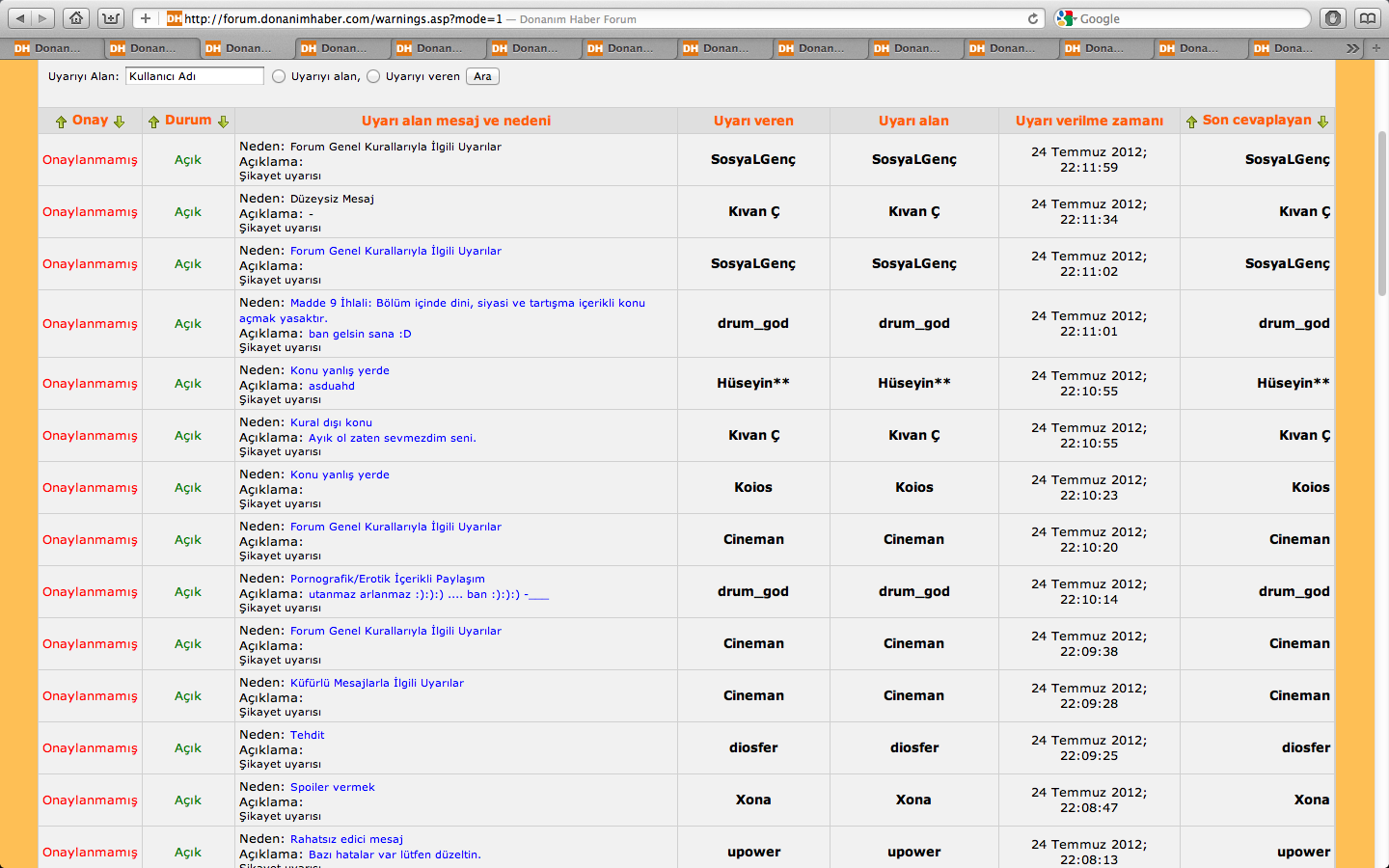Open Top Sites icon in toolbar
This screenshot has width=1389, height=868.
click(111, 18)
